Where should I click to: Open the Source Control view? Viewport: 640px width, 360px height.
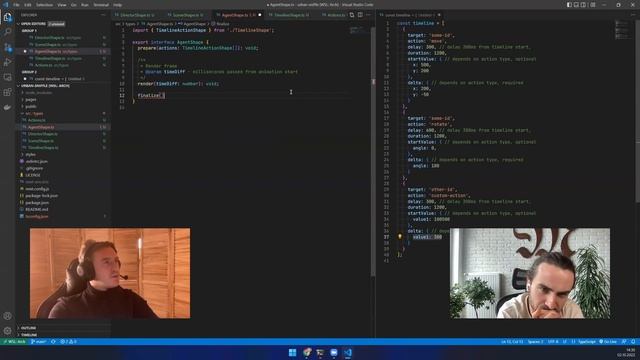[x=7, y=47]
